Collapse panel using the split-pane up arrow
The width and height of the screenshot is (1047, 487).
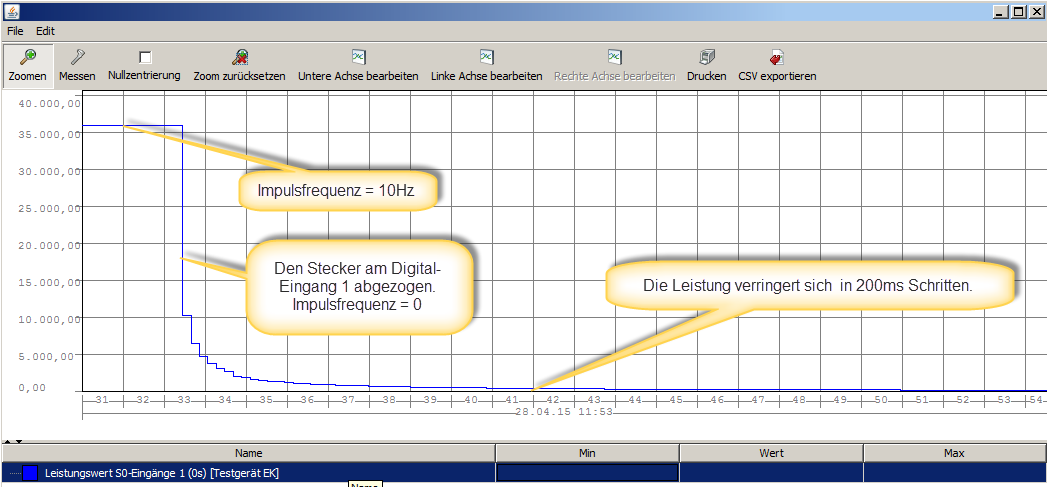pyautogui.click(x=7, y=441)
